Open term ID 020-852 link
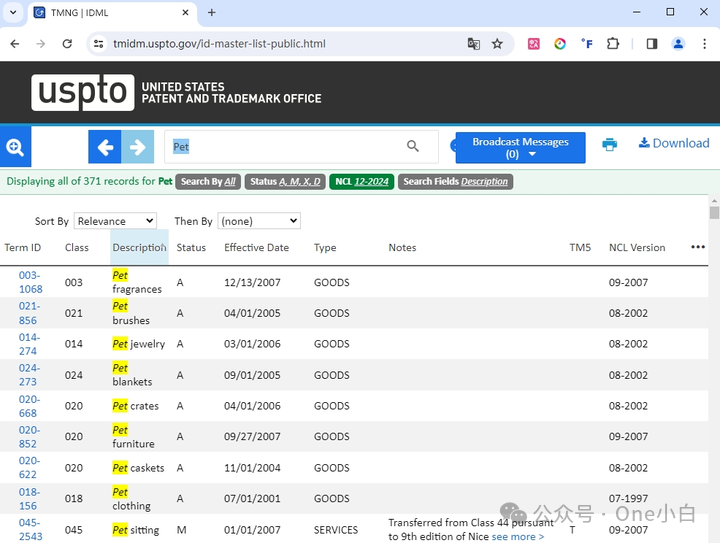The height and width of the screenshot is (543, 720). [29, 437]
